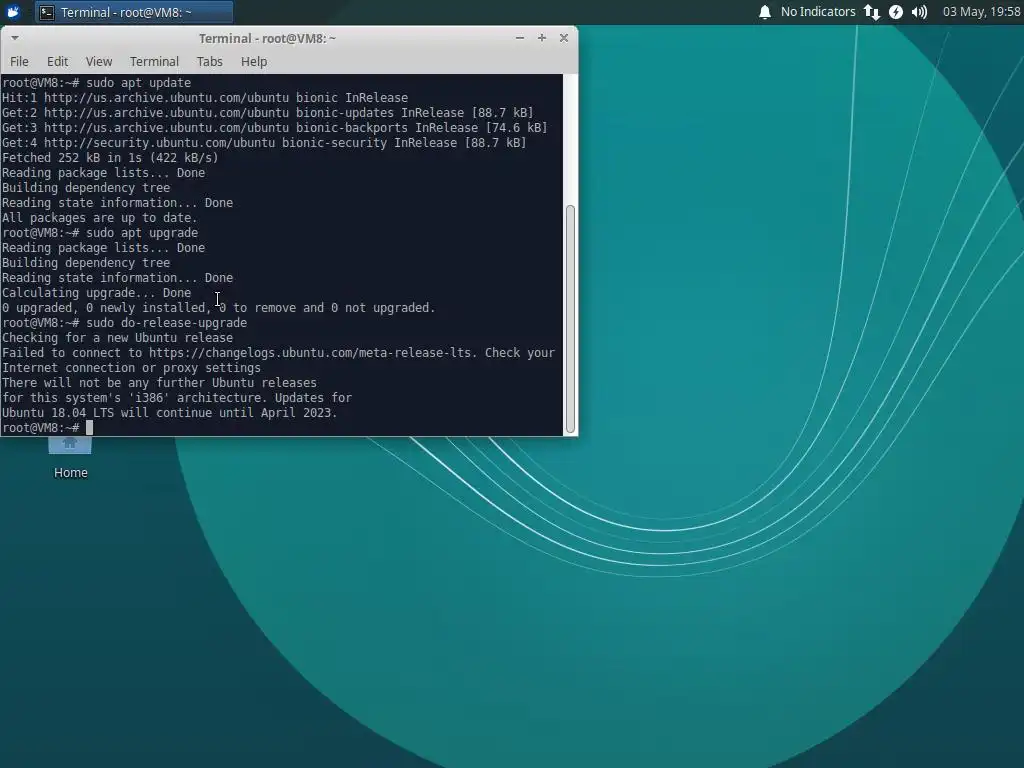Viewport: 1024px width, 768px height.
Task: Click the bionic-security InRelease URL line
Action: (264, 143)
